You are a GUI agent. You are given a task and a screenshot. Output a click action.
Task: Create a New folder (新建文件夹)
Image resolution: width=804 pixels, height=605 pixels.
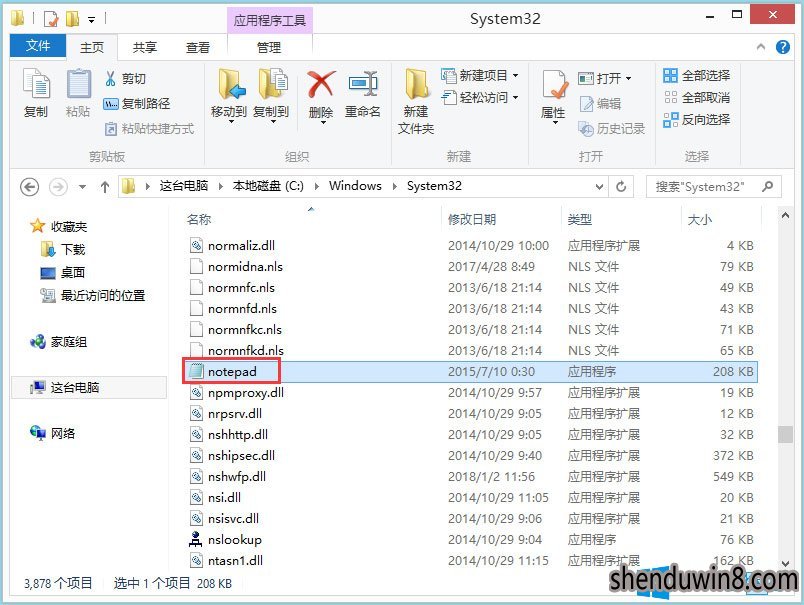pyautogui.click(x=416, y=100)
